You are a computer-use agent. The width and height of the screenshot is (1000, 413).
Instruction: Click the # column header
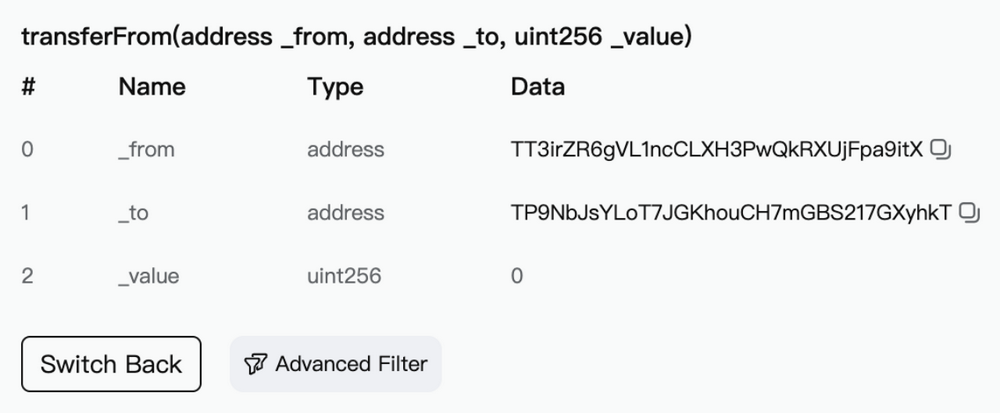tap(28, 87)
